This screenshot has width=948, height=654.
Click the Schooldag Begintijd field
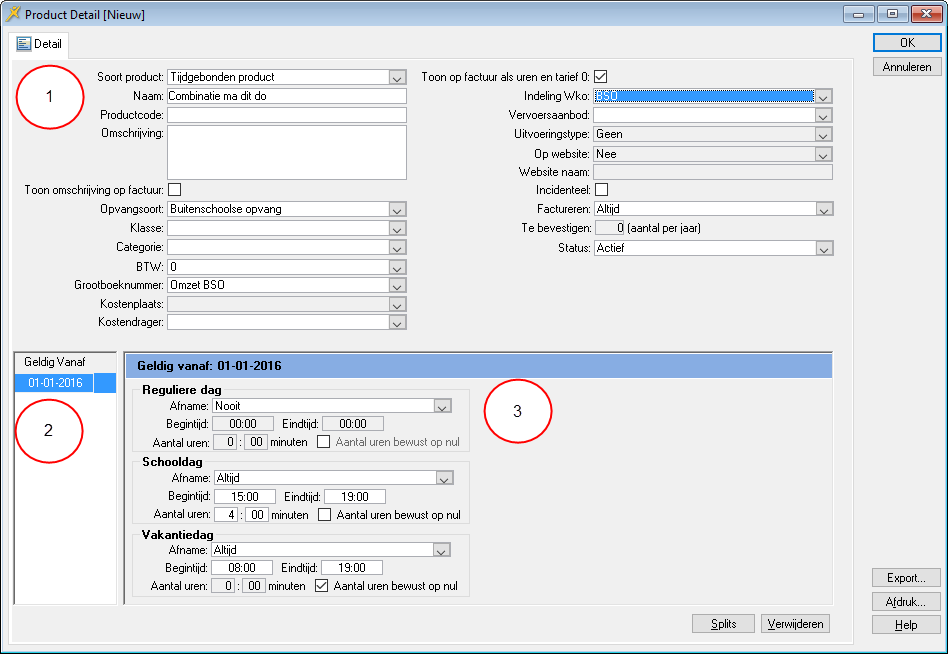click(x=245, y=496)
